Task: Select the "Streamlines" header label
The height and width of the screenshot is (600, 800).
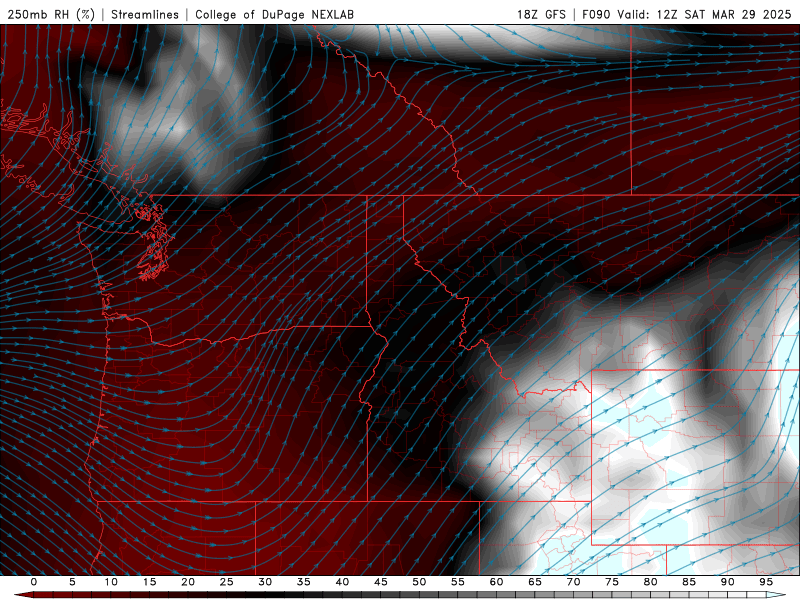Action: pyautogui.click(x=145, y=14)
